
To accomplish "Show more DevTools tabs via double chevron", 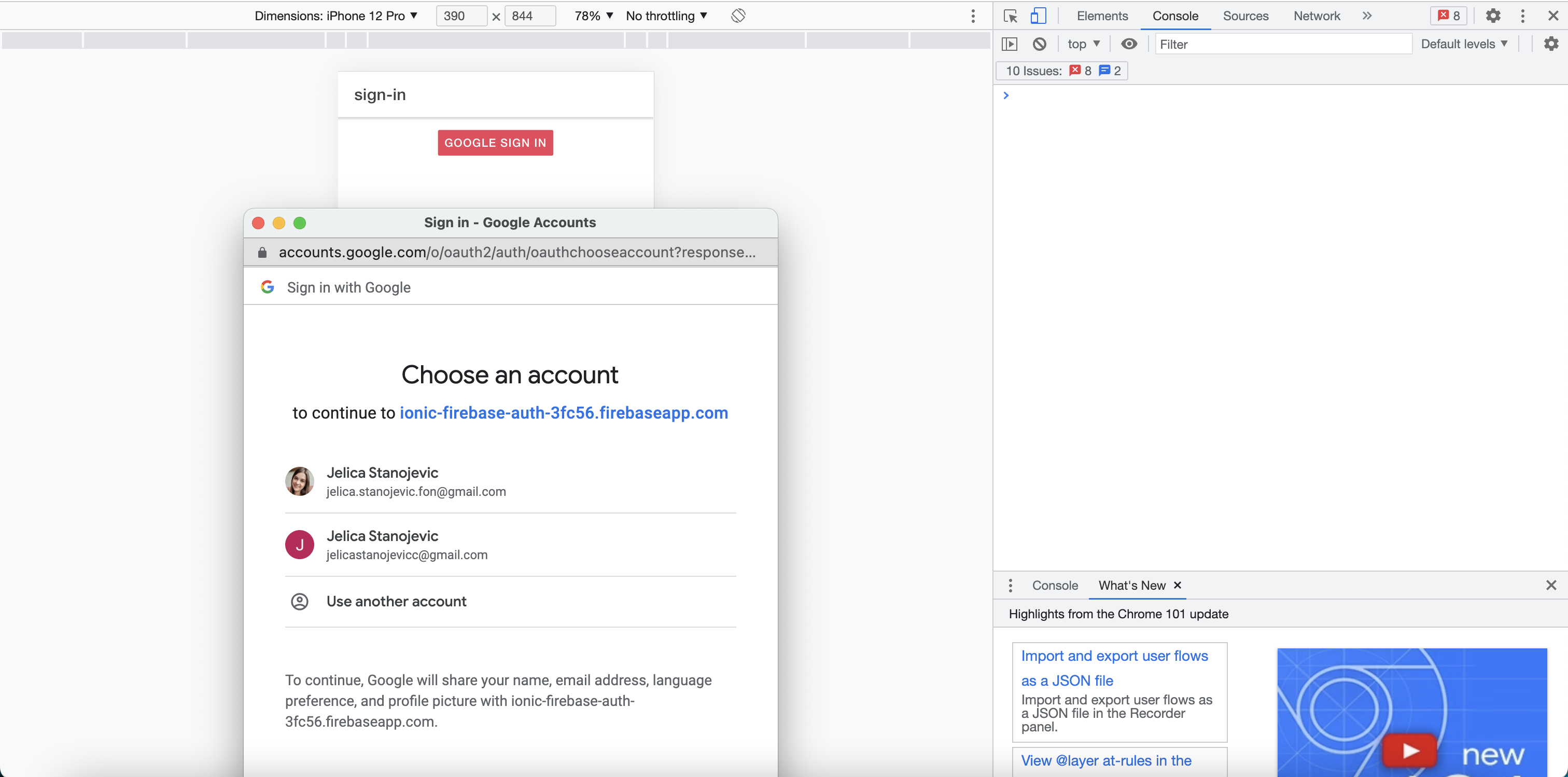I will pyautogui.click(x=1367, y=16).
